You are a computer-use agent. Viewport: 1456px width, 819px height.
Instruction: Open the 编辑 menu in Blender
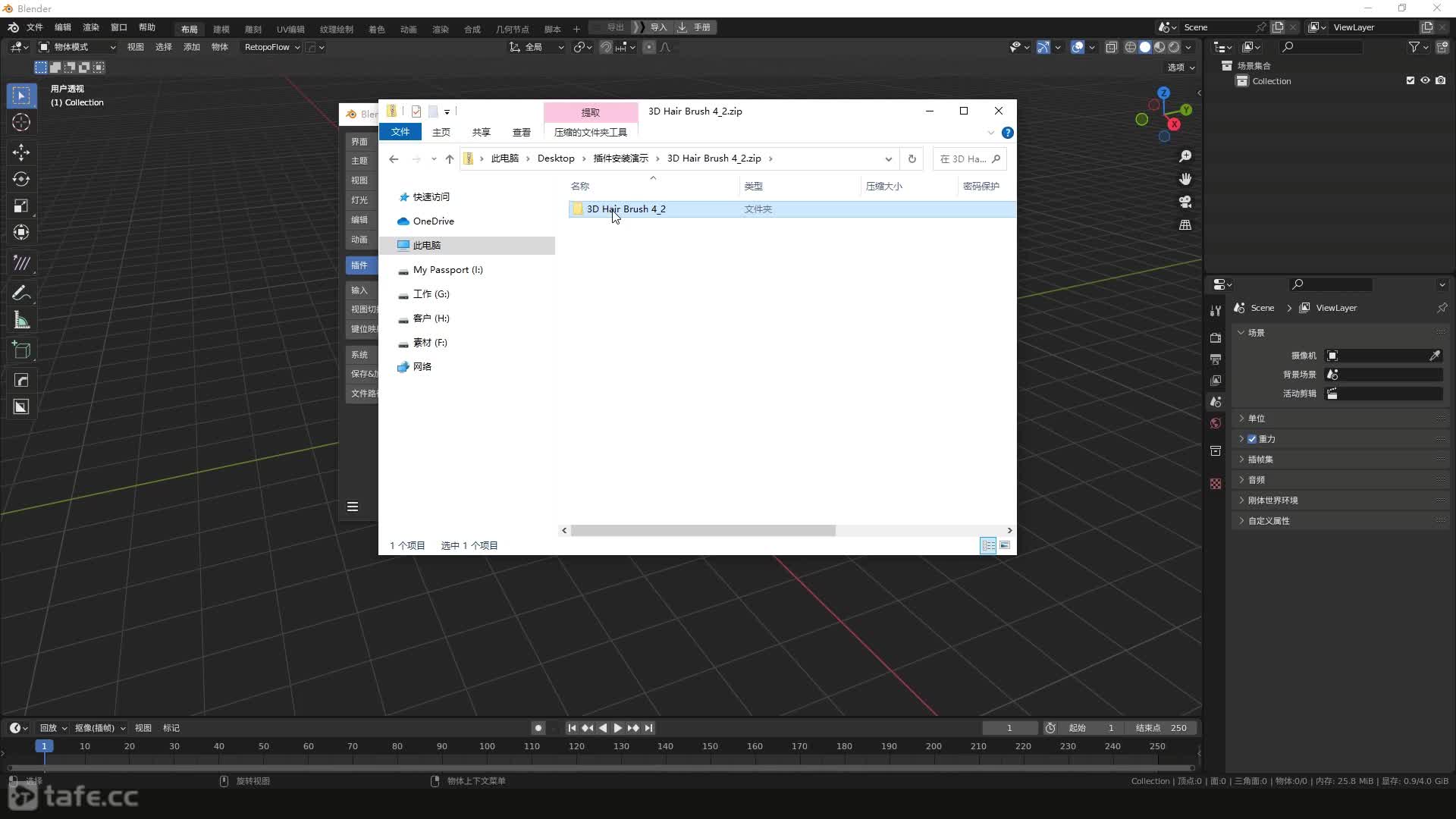pyautogui.click(x=63, y=27)
